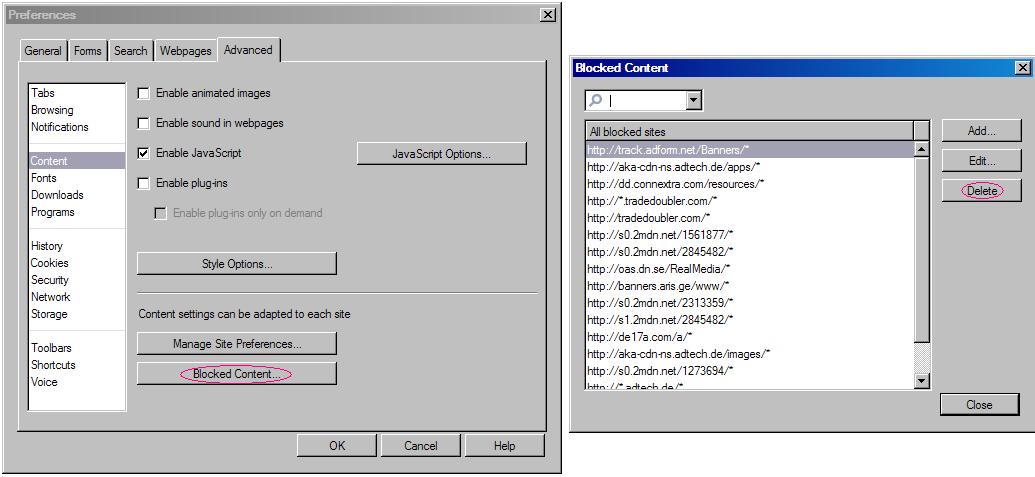Select http://tradedoubler.com/* entry

point(749,218)
